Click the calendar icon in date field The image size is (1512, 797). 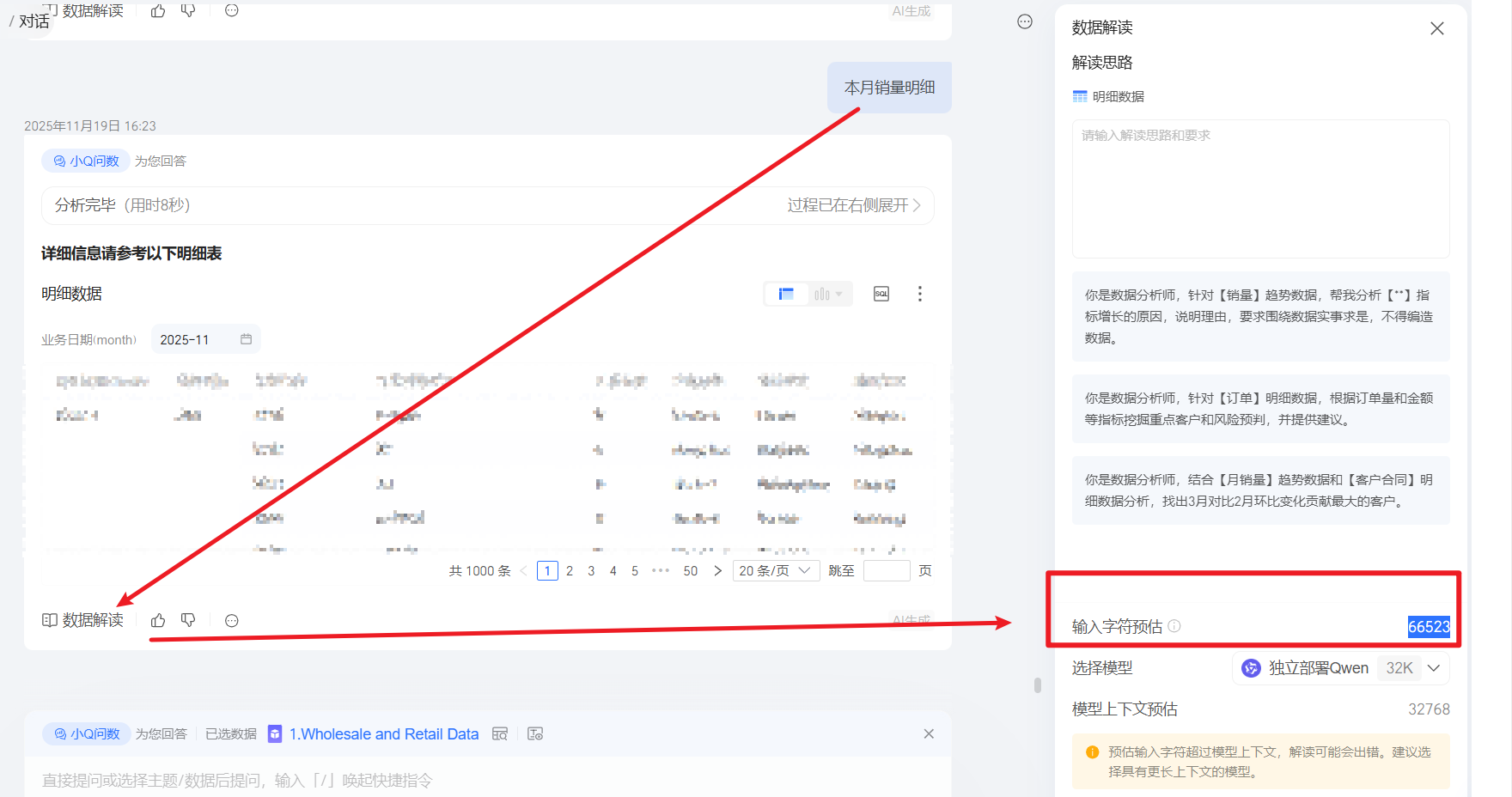[246, 339]
